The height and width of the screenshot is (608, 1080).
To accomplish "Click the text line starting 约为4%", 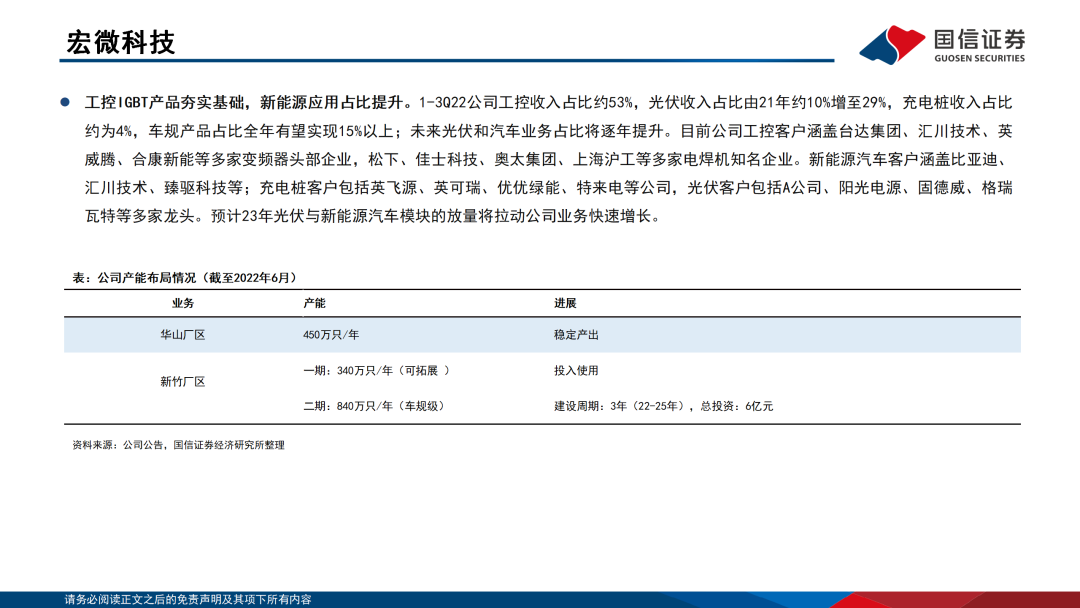I will pyautogui.click(x=549, y=131).
